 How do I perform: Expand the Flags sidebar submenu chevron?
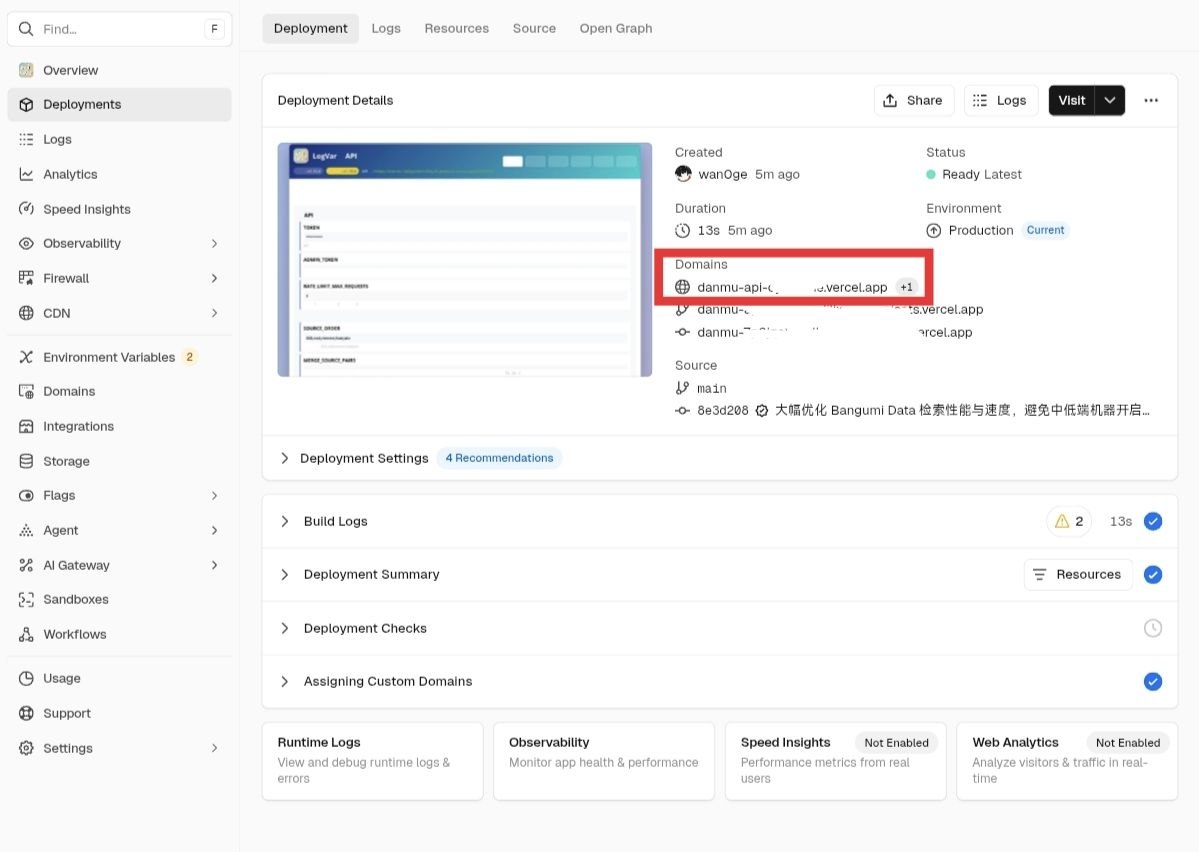coord(214,496)
